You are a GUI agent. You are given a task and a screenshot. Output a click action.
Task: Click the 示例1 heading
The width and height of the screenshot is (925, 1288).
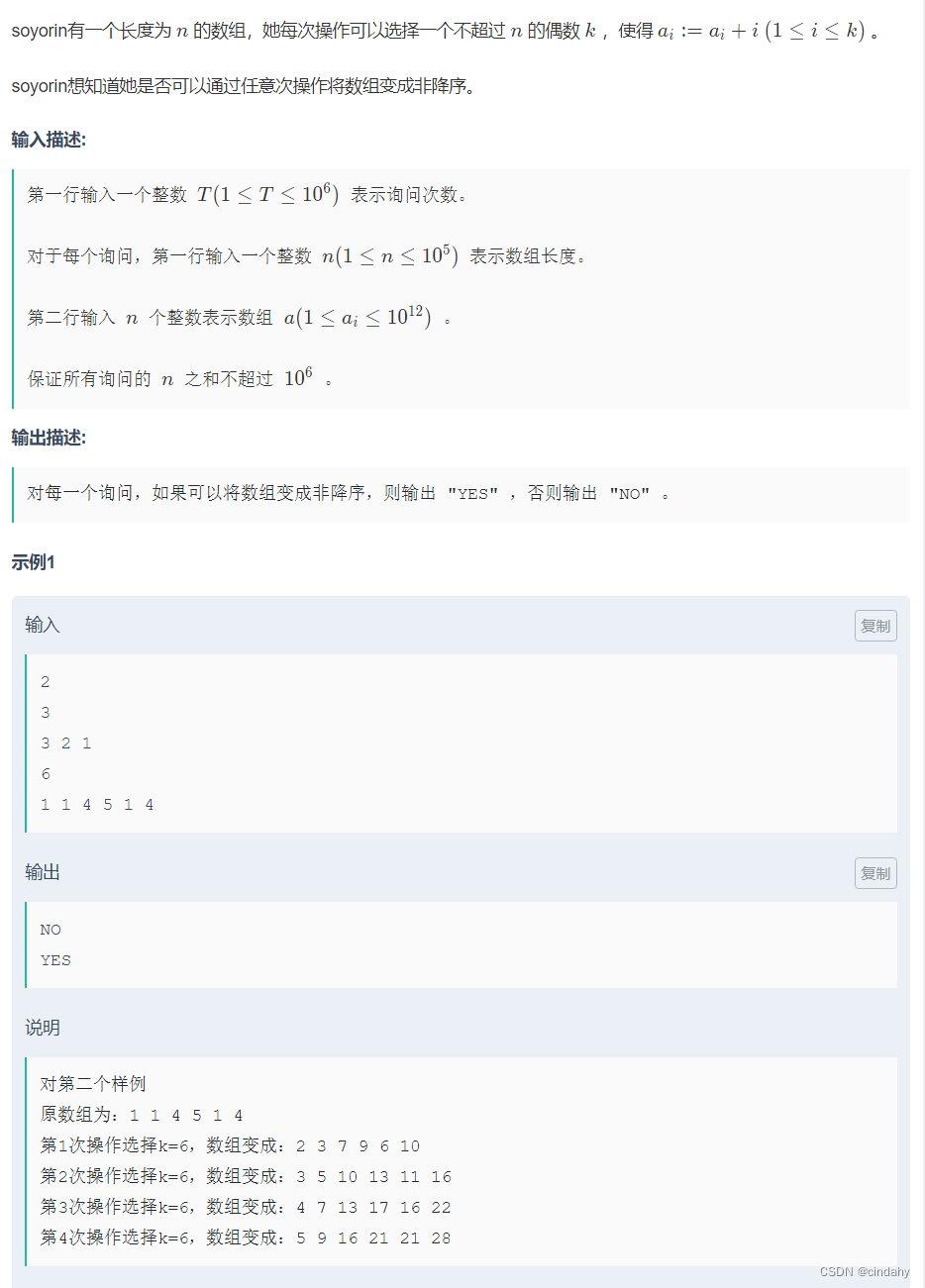pyautogui.click(x=33, y=562)
